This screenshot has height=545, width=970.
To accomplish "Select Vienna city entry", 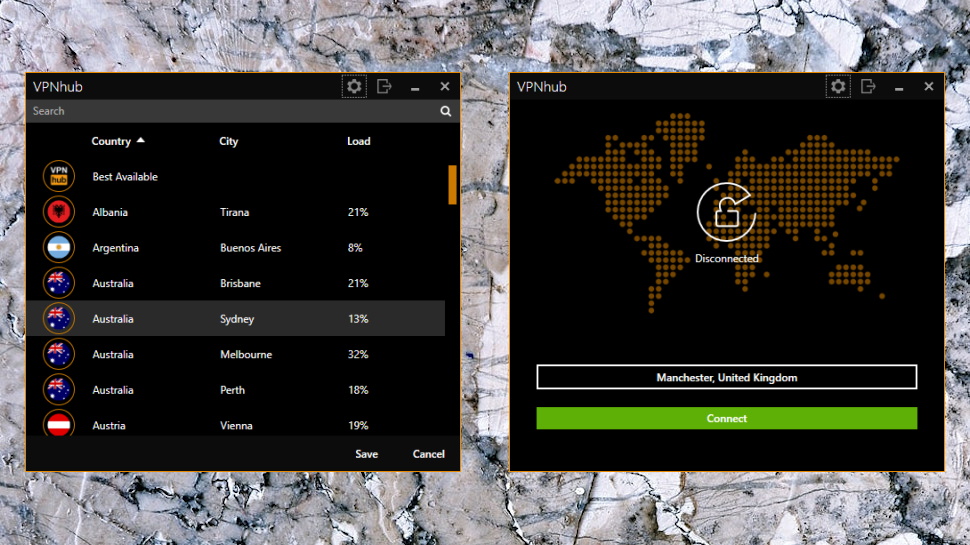I will tap(236, 426).
